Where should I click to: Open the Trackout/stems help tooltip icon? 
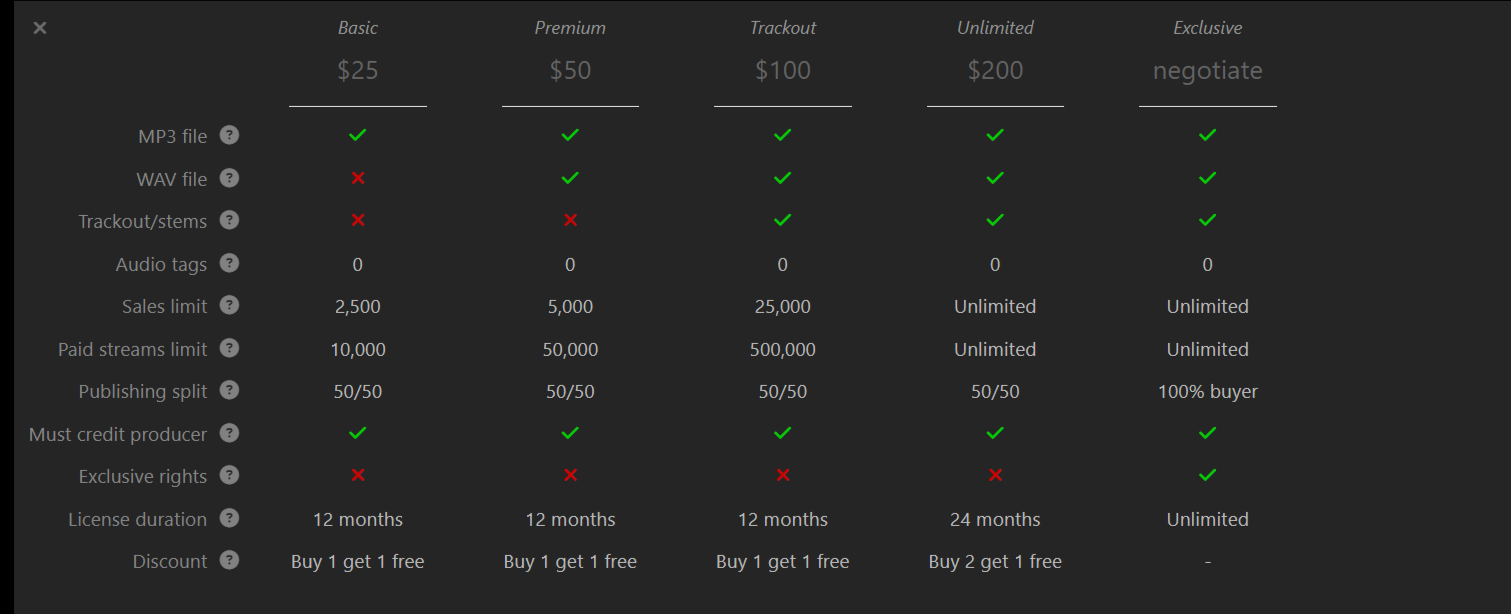229,220
